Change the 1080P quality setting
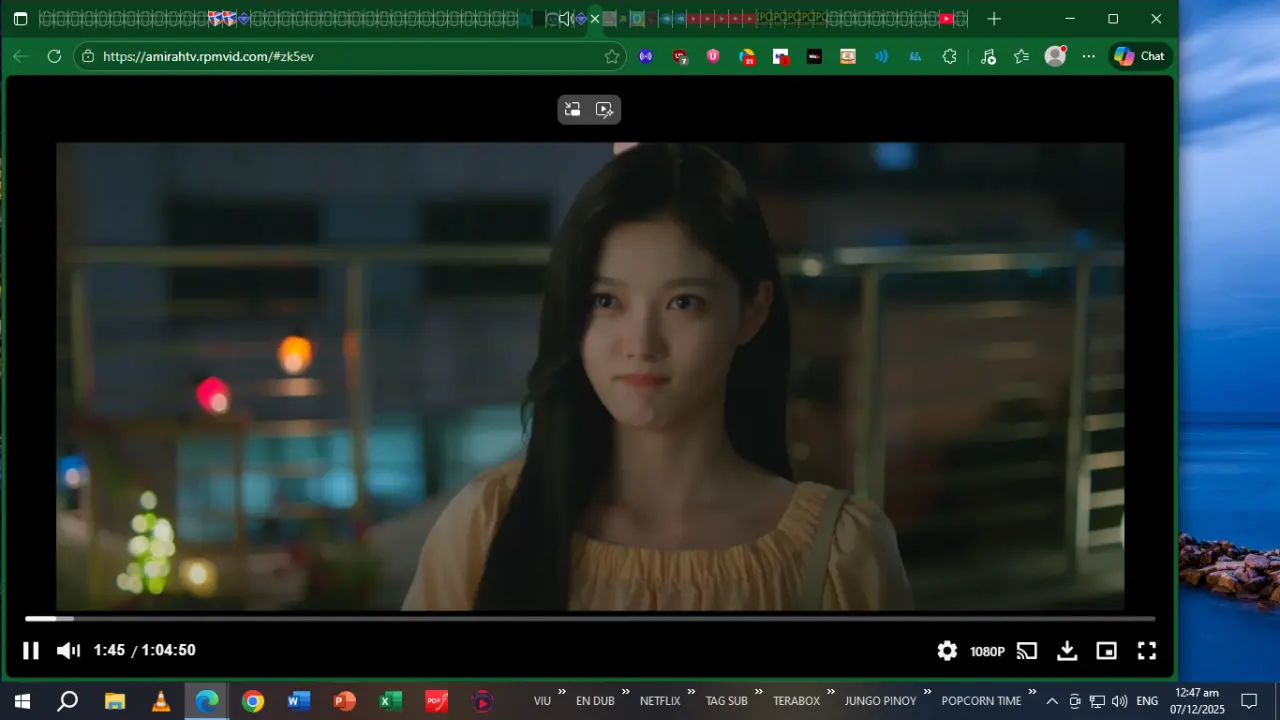Image resolution: width=1280 pixels, height=720 pixels. point(987,651)
